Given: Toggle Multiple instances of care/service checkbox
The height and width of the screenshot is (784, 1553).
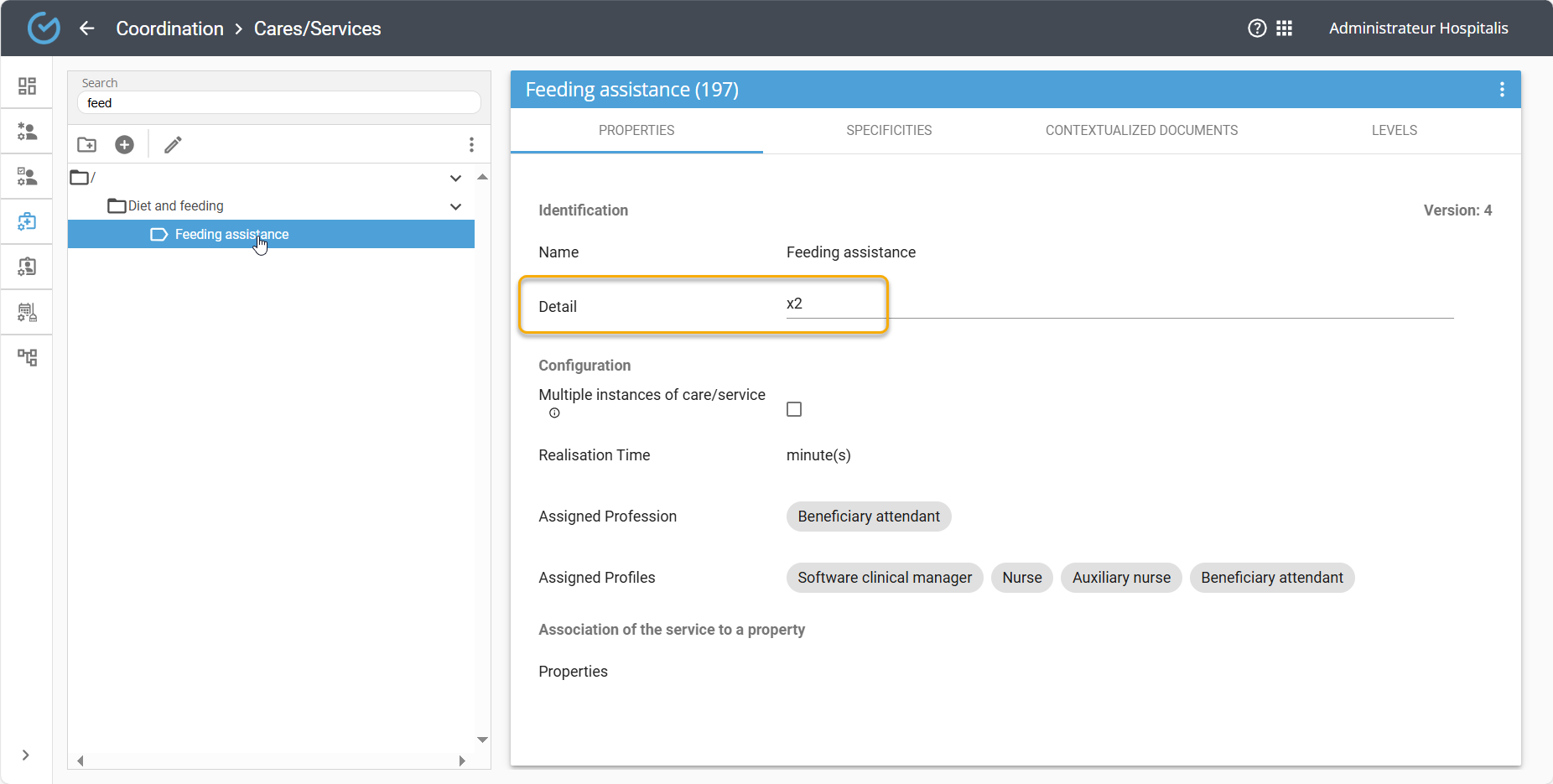Looking at the screenshot, I should 794,409.
